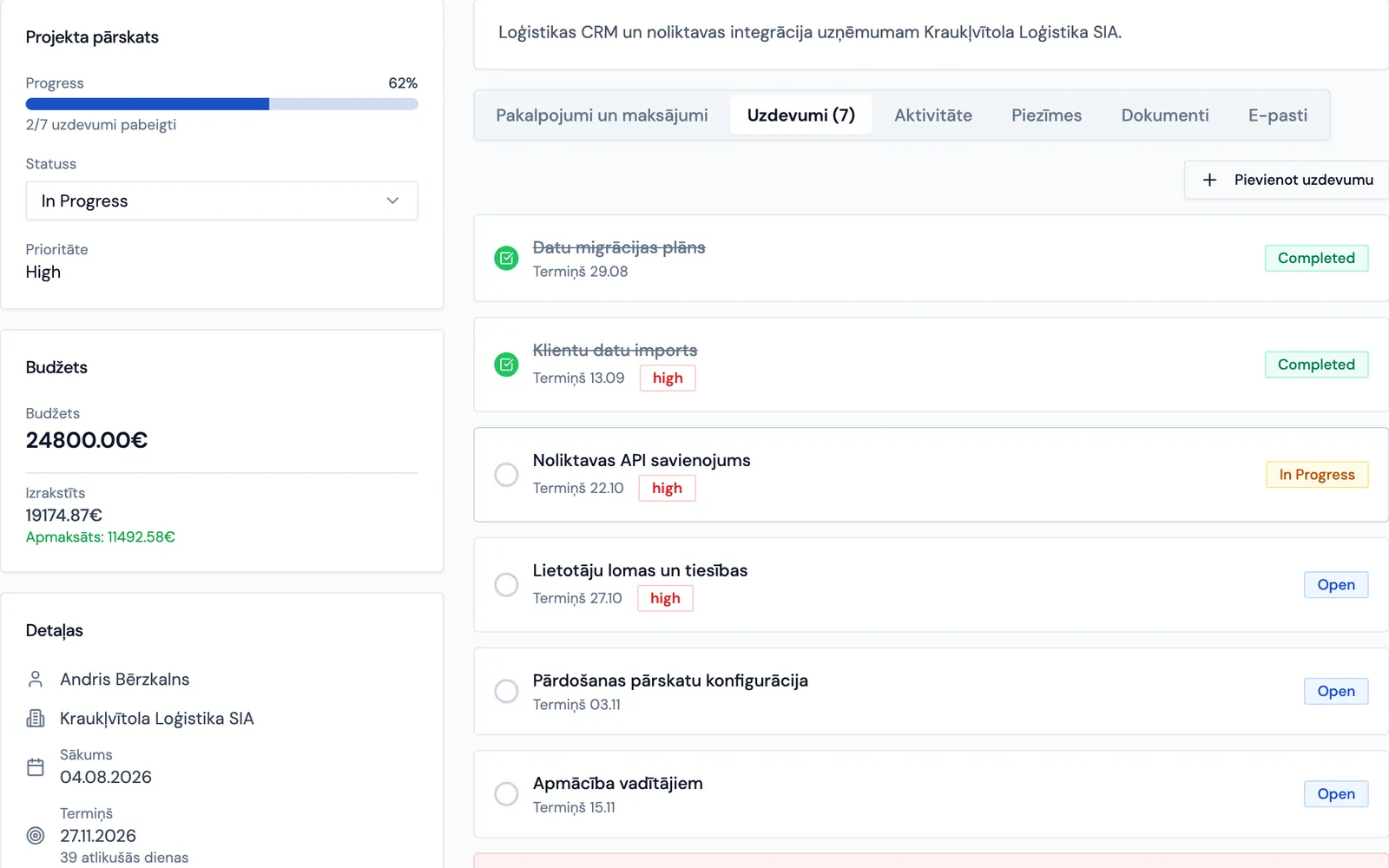Click In Progress badge on Noliktavas API savienojums
The height and width of the screenshot is (868, 1389).
coord(1317,475)
